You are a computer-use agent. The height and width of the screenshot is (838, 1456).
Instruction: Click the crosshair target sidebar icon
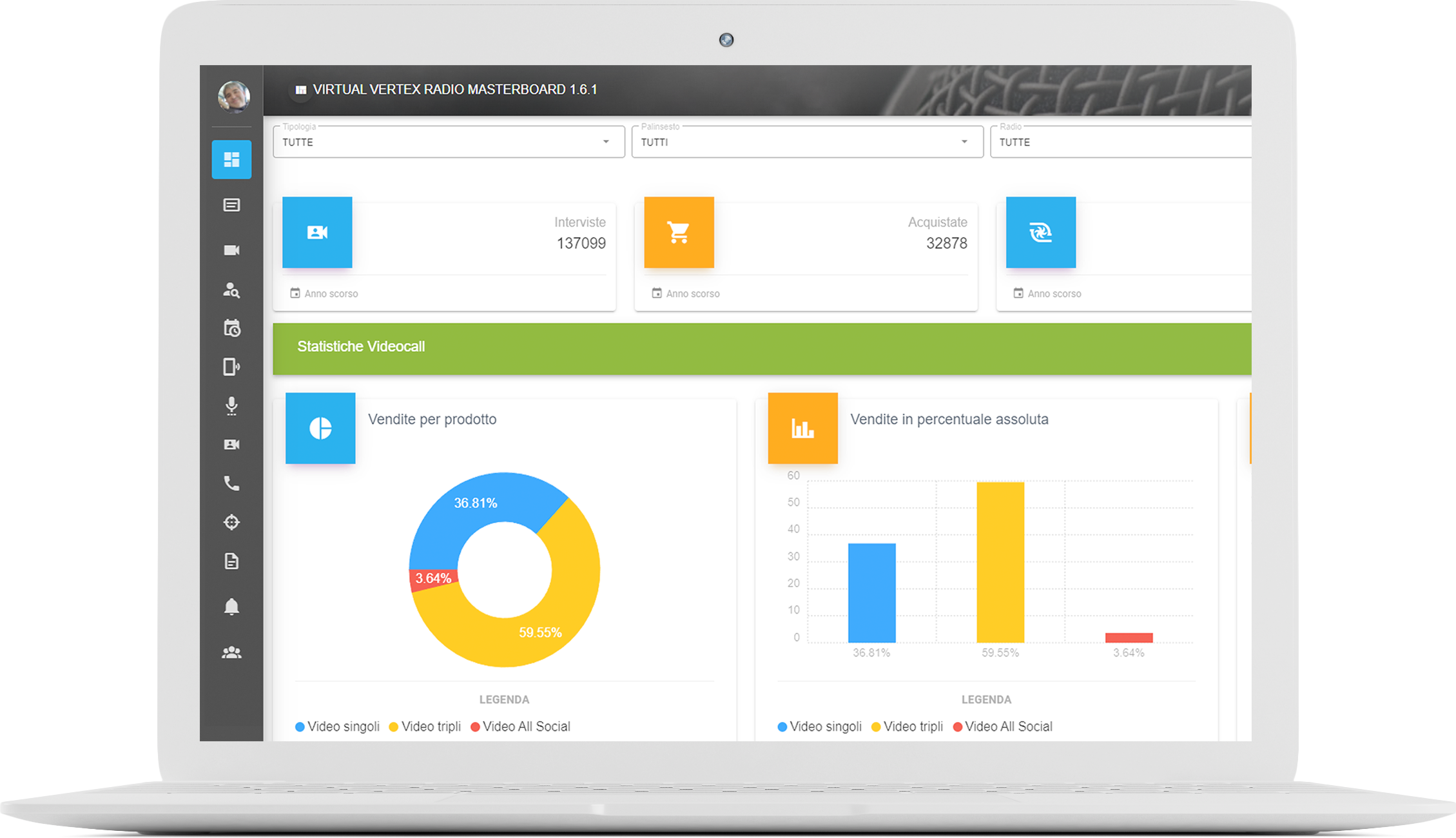(231, 522)
